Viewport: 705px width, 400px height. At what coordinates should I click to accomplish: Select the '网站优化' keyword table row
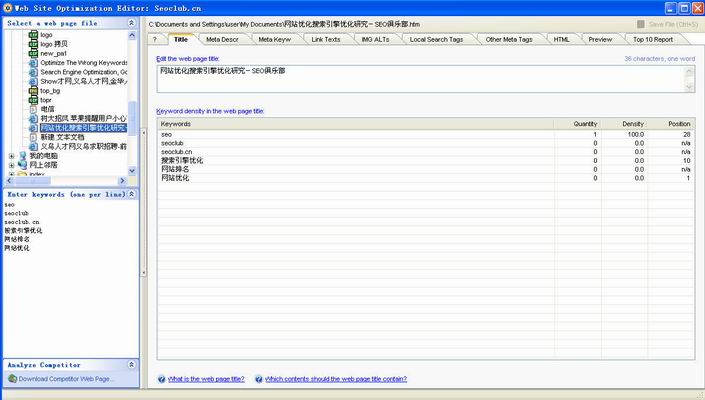pyautogui.click(x=426, y=178)
